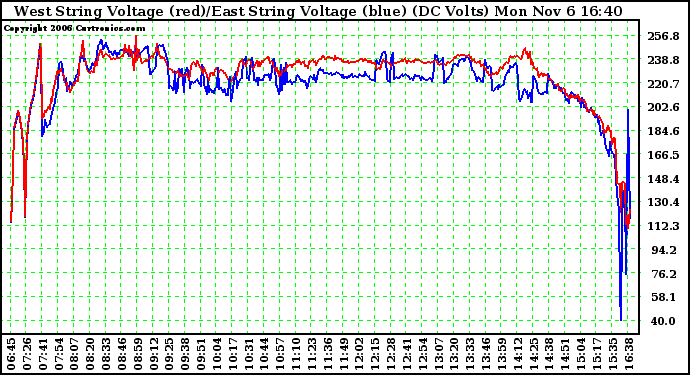
Task: Click the 94.2 y-axis label
Action: point(665,250)
